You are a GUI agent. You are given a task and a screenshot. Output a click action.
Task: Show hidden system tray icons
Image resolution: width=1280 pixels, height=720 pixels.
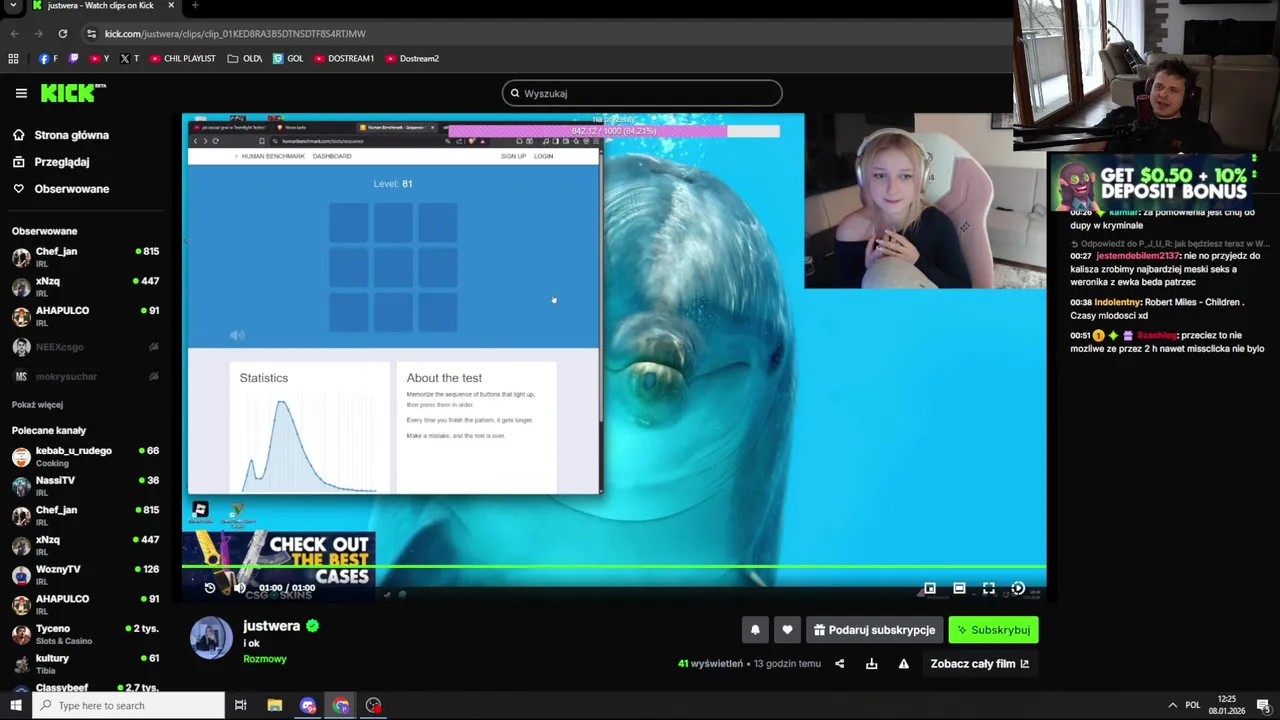coord(1173,706)
